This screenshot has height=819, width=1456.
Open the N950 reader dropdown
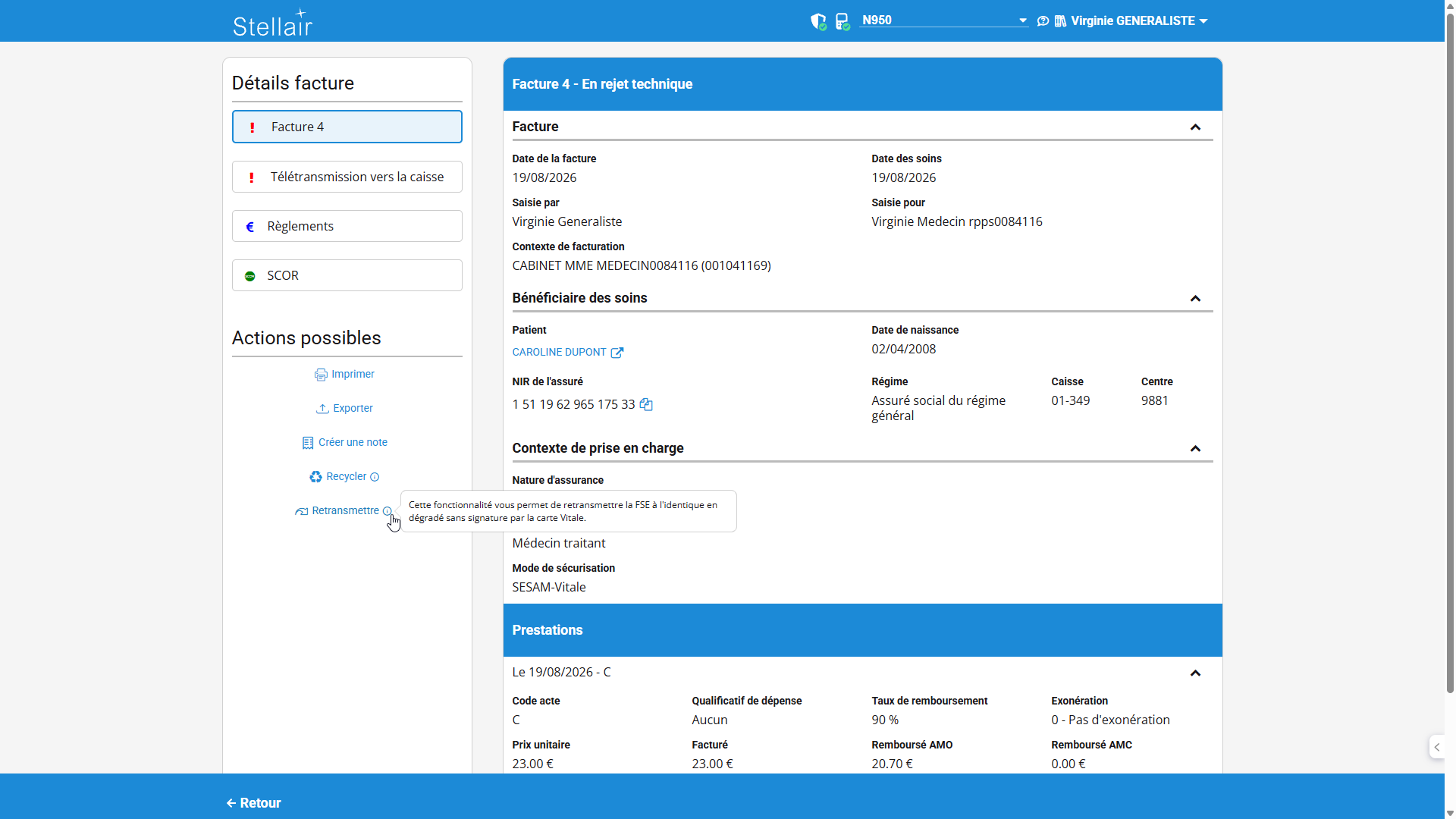[x=944, y=20]
